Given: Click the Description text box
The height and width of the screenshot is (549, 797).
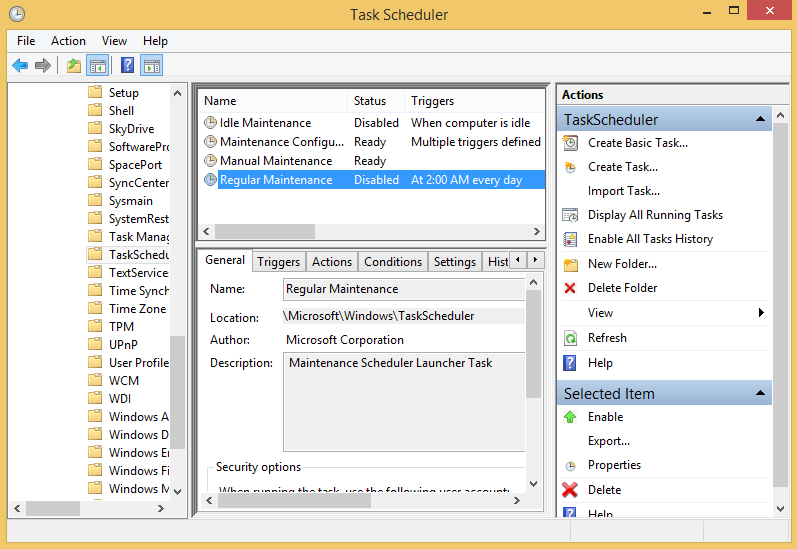Looking at the screenshot, I should pos(404,402).
